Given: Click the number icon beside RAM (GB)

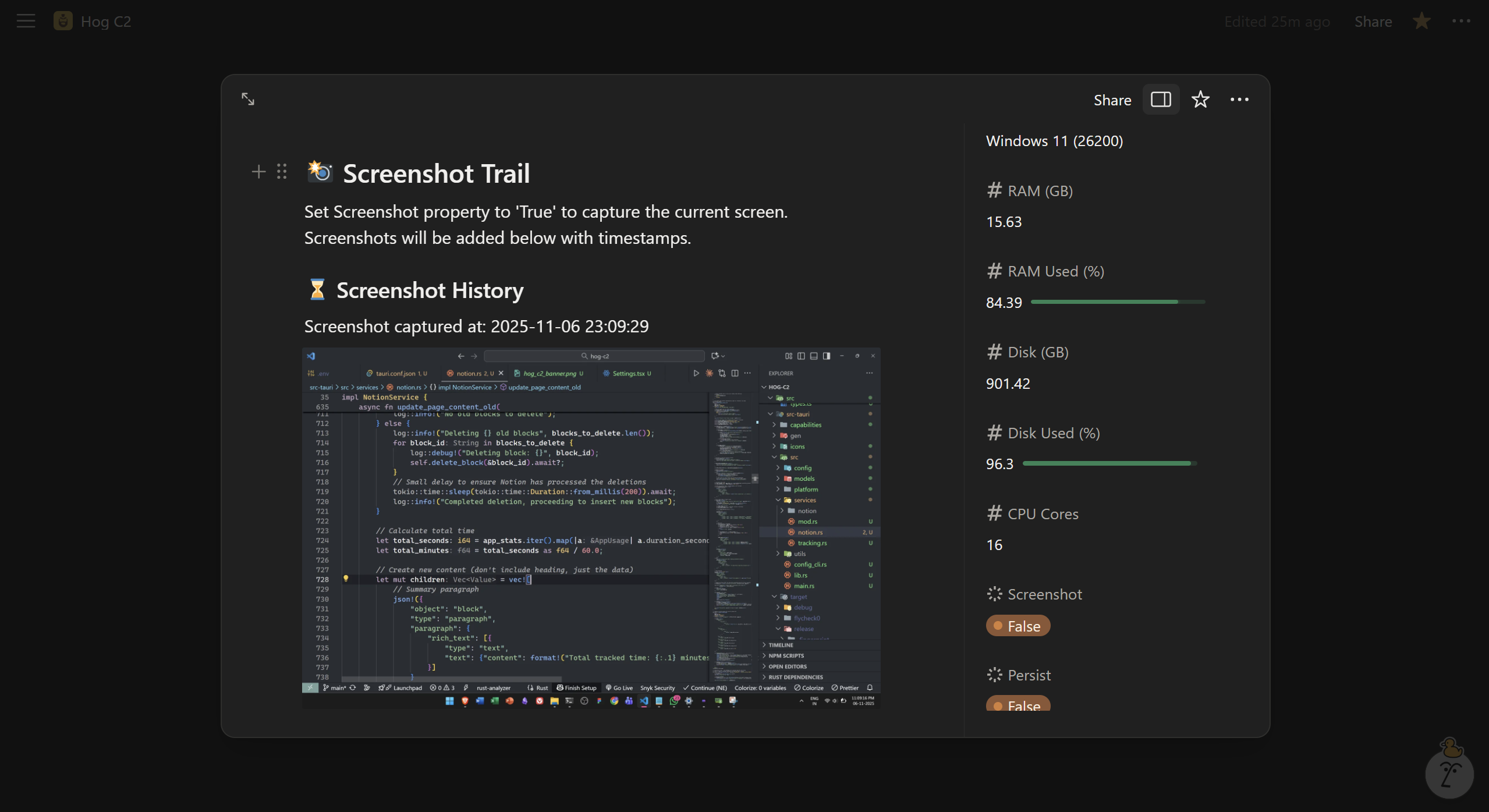Looking at the screenshot, I should tap(995, 190).
